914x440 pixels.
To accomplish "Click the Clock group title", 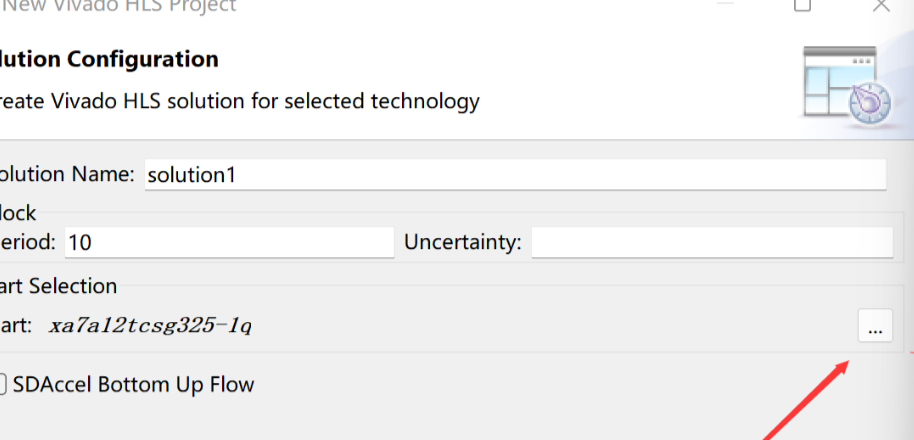I will 18,213.
